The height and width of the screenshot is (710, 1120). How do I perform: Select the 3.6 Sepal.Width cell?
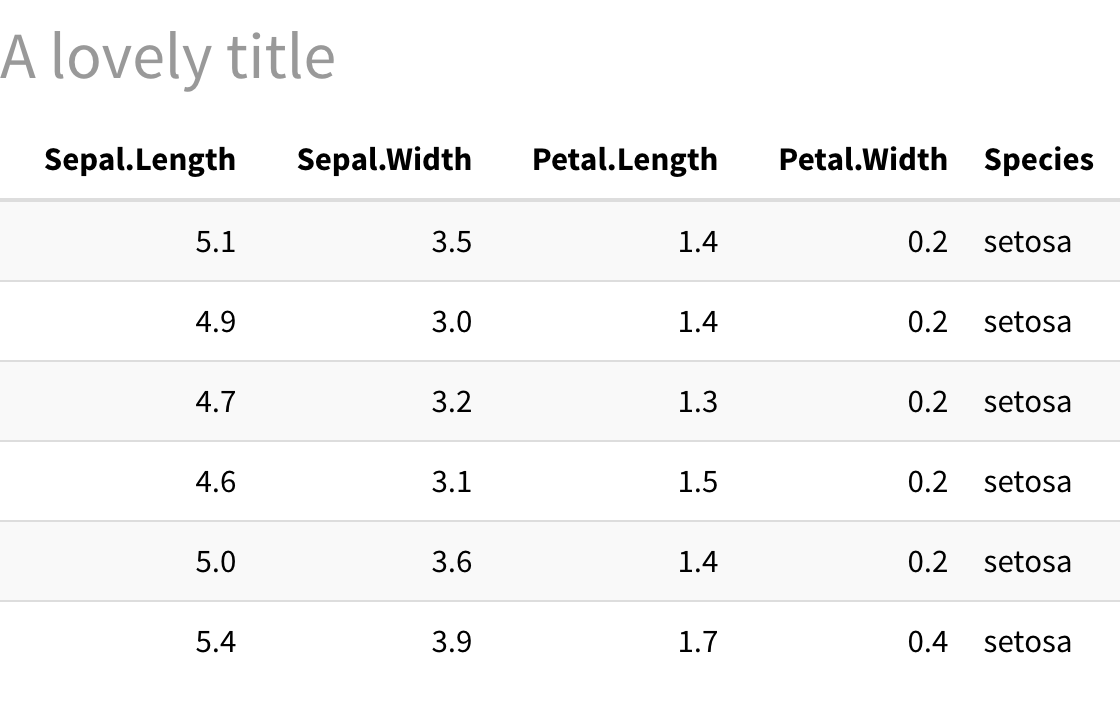coord(451,562)
